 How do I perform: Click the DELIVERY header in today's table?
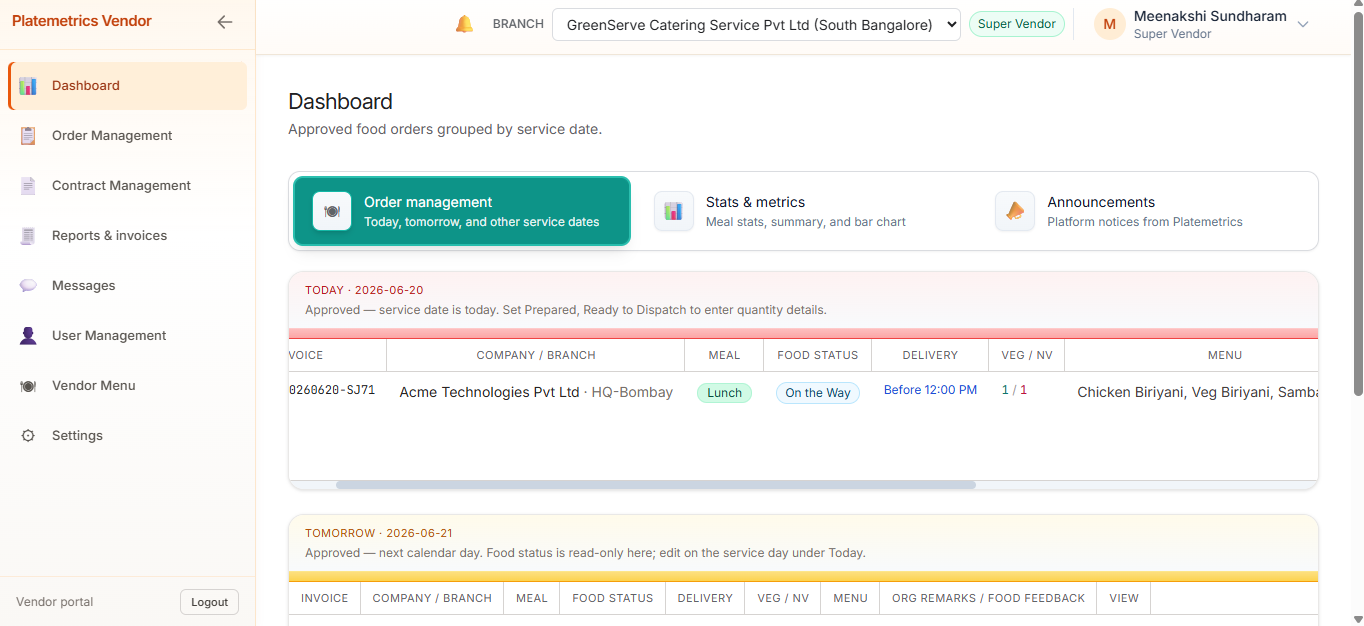coord(930,355)
